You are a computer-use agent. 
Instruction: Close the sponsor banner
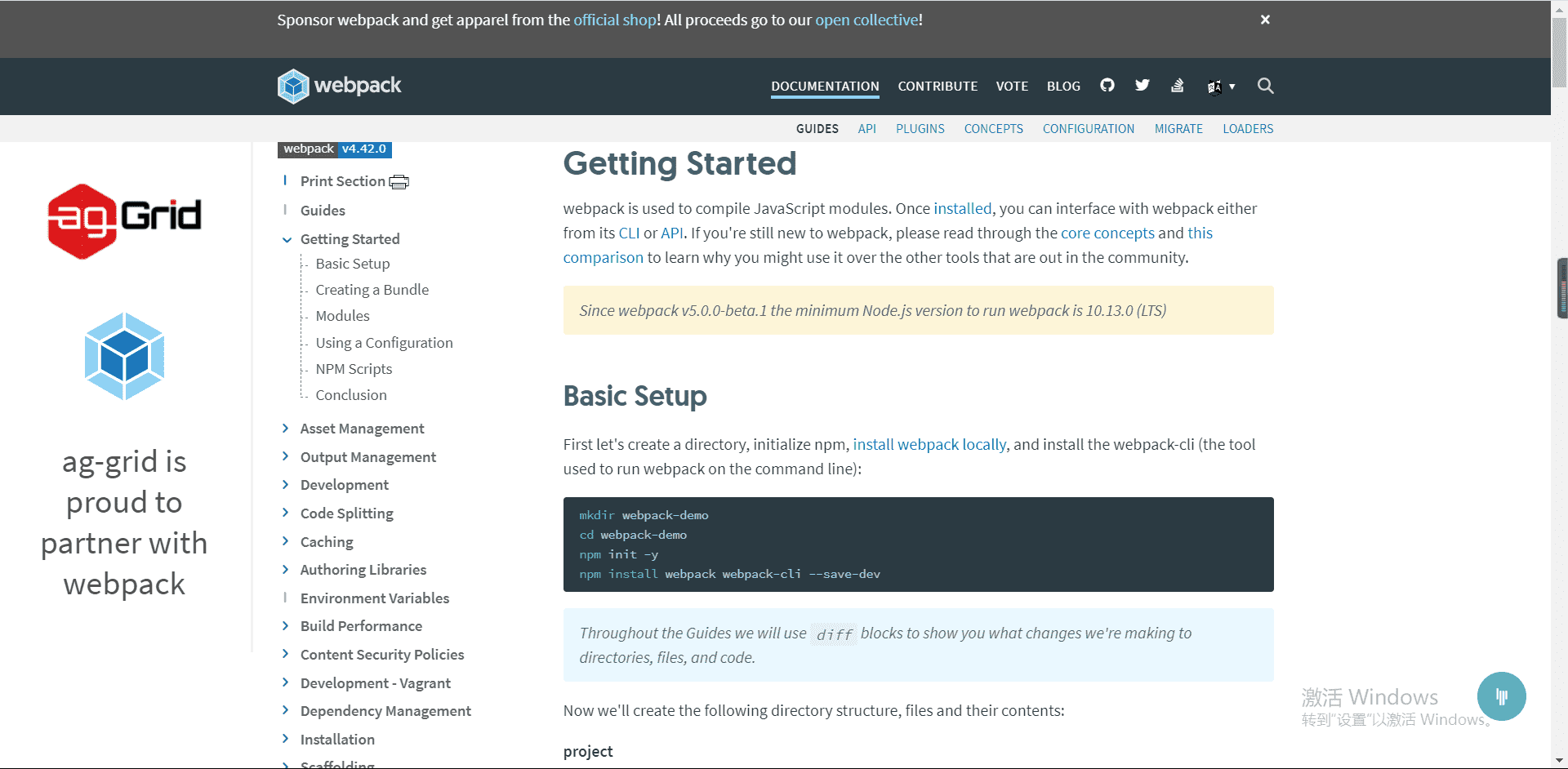click(x=1265, y=20)
